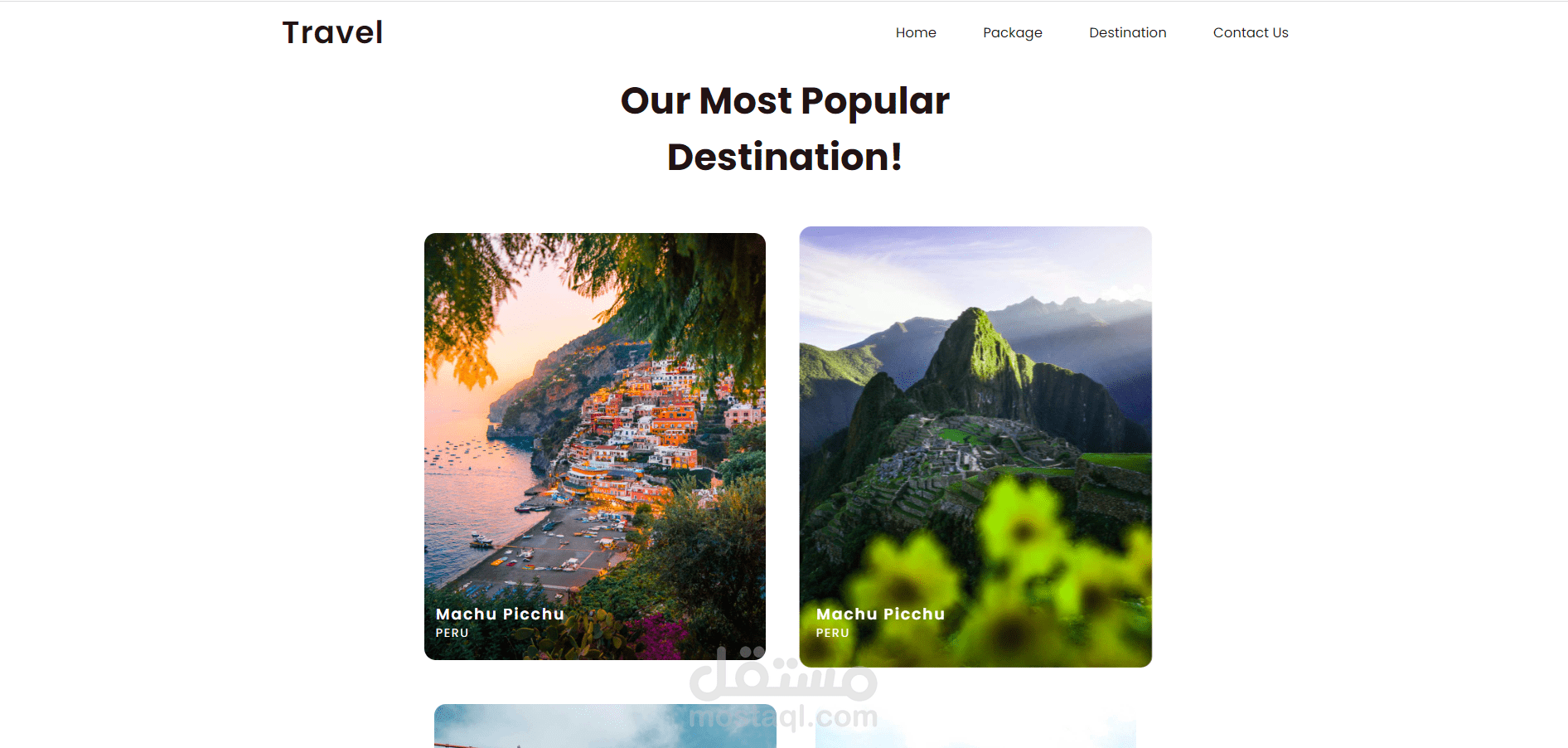The width and height of the screenshot is (1568, 748).
Task: Click PERU label on the mountain card
Action: 833,633
